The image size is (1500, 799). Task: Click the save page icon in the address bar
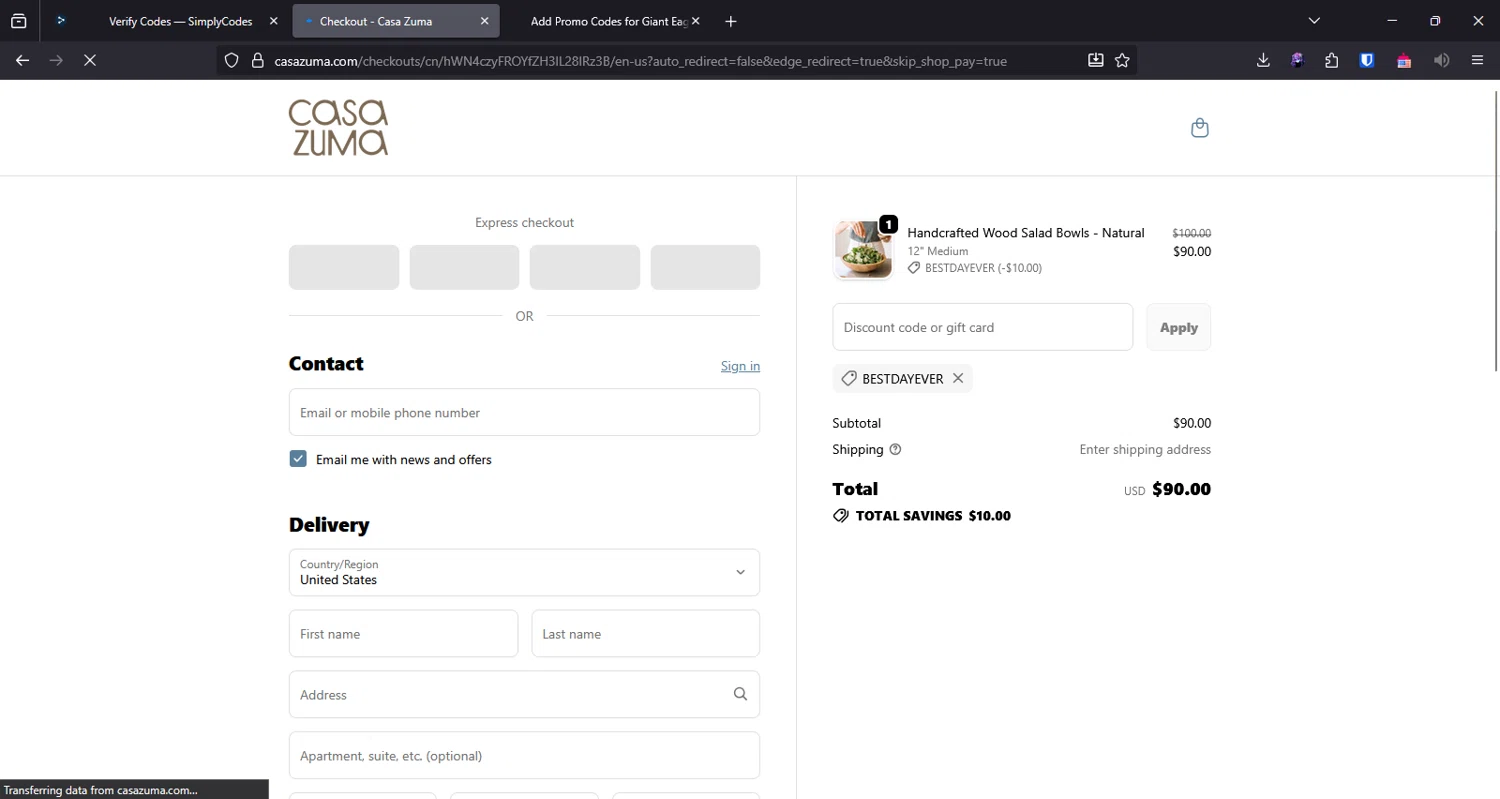[1096, 61]
